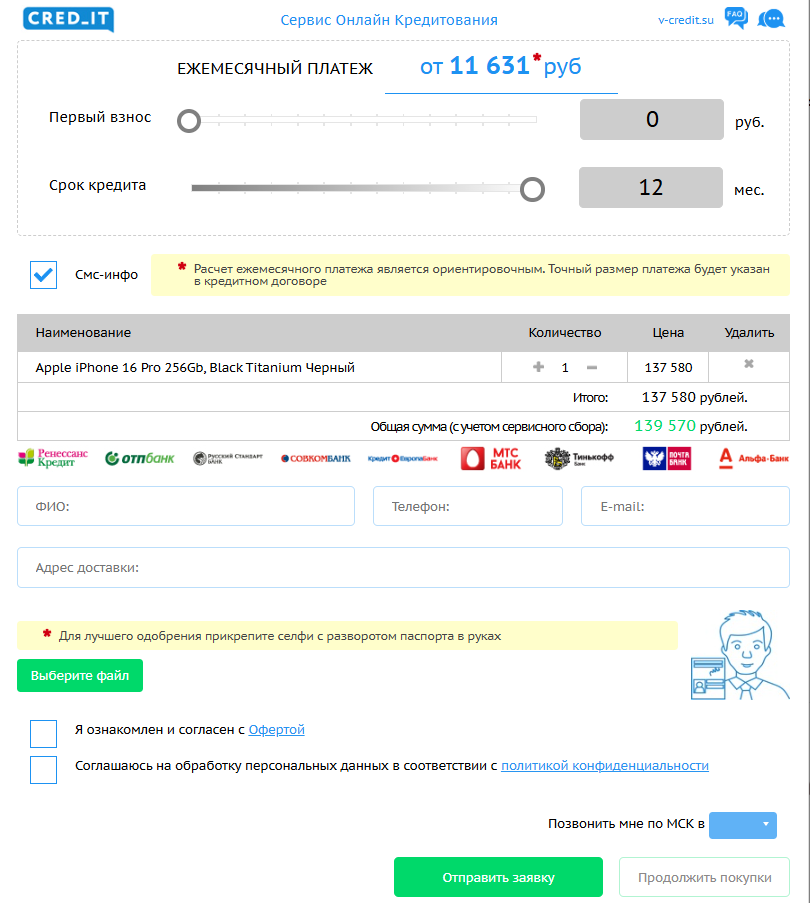
Task: Click the ФИО input field
Action: (x=186, y=506)
